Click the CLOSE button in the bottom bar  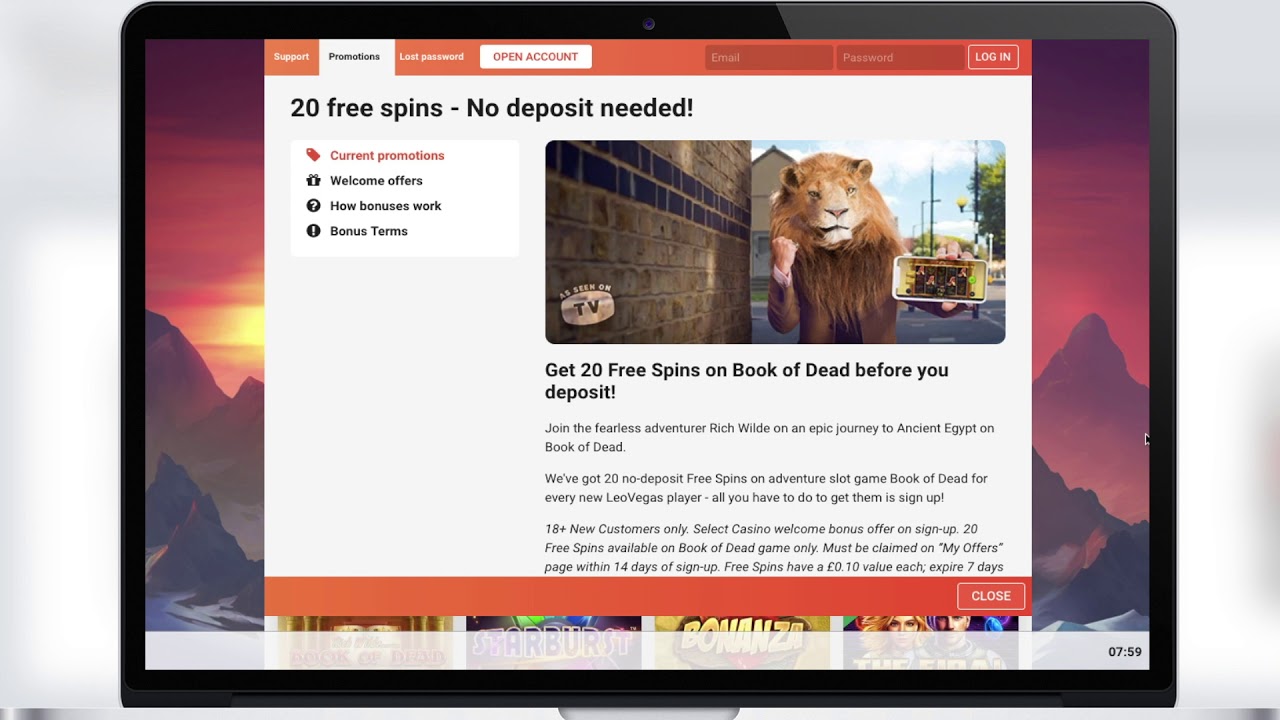[x=990, y=595]
